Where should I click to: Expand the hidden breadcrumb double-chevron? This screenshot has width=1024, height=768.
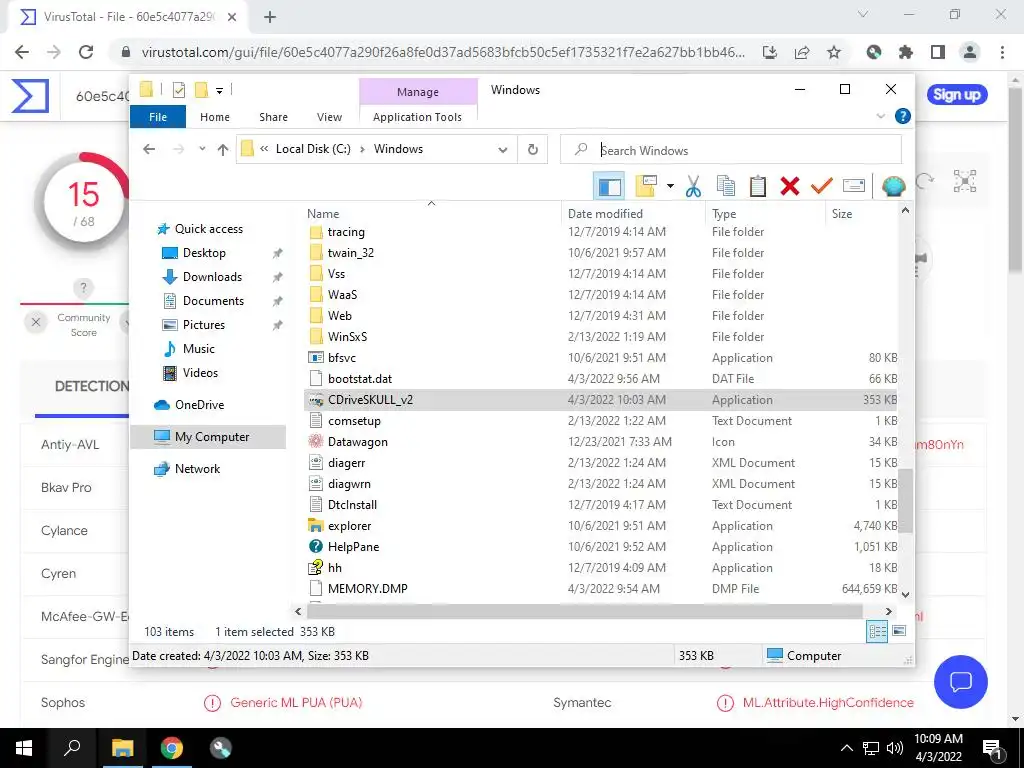[264, 149]
